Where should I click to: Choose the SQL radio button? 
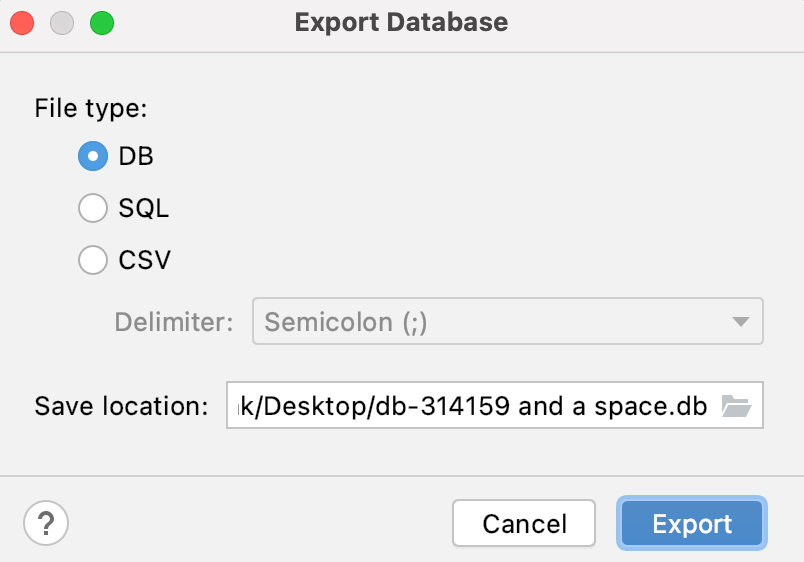(93, 208)
